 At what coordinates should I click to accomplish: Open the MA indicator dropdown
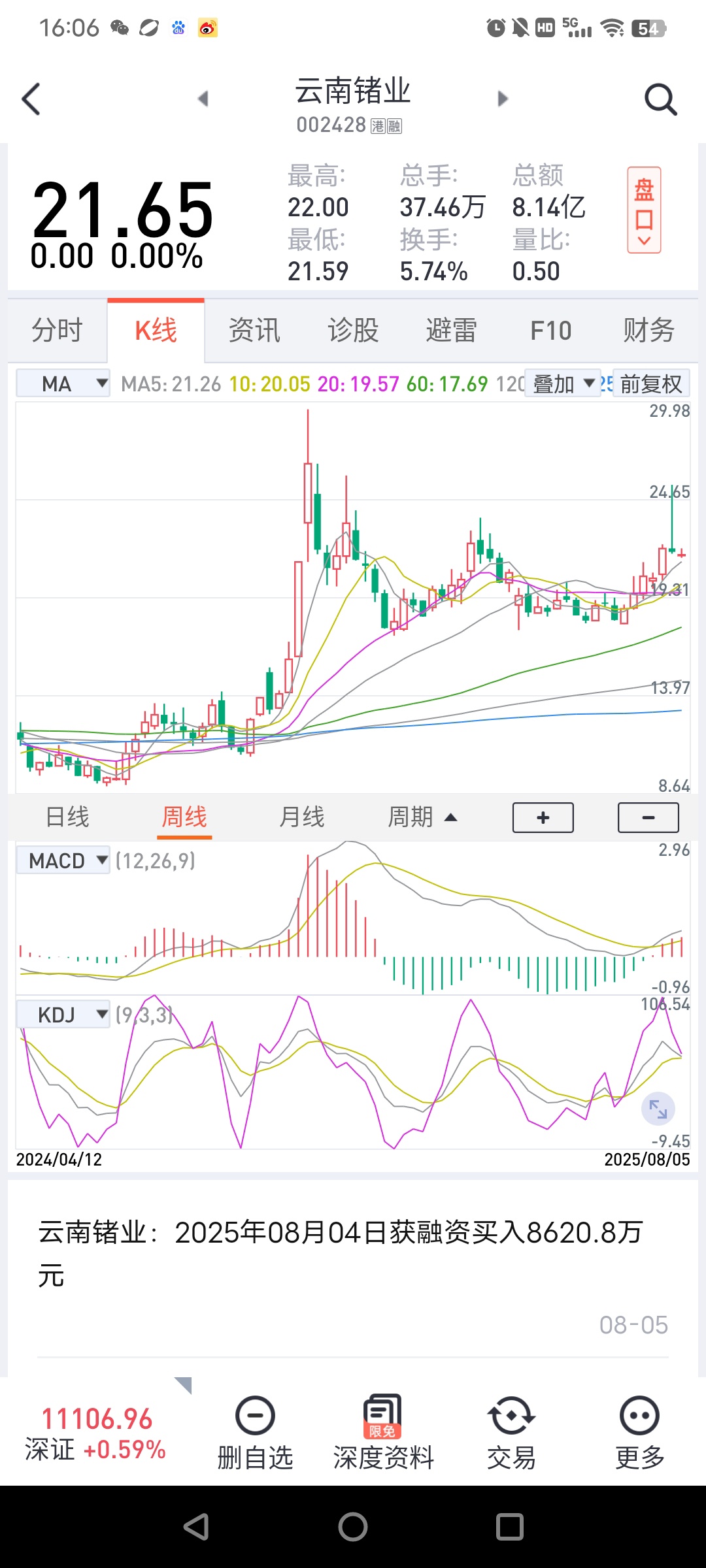tap(63, 384)
